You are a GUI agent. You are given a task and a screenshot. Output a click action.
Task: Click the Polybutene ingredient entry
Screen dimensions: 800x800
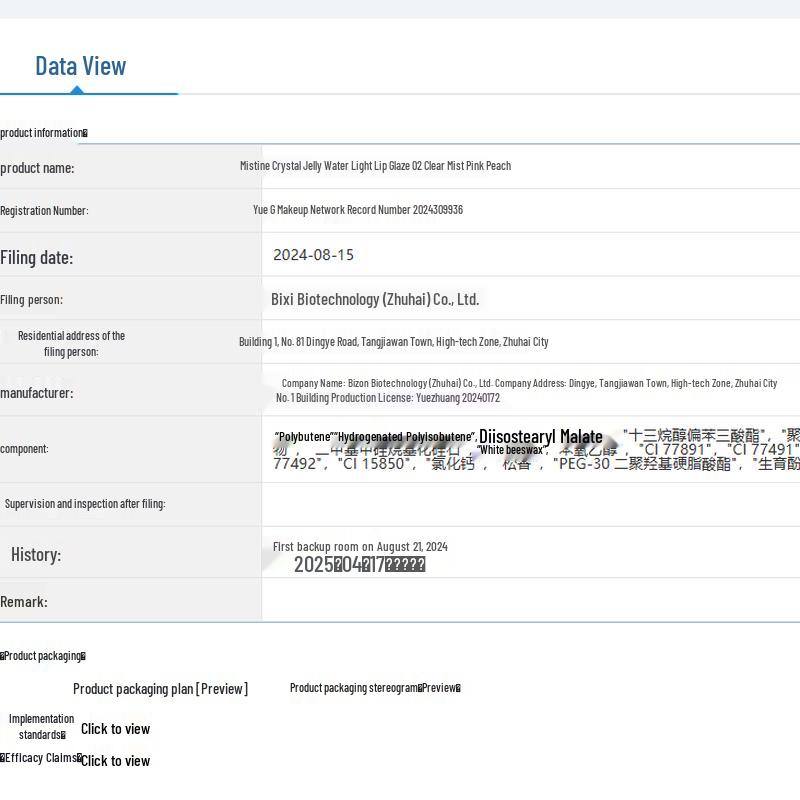[x=303, y=437]
